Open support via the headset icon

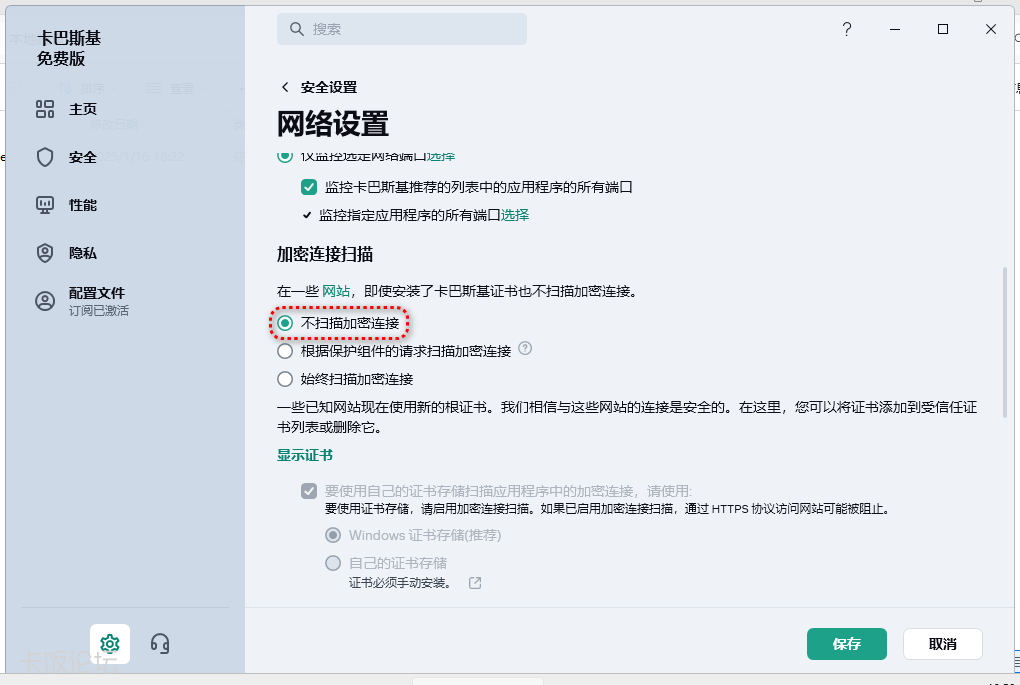pyautogui.click(x=160, y=644)
